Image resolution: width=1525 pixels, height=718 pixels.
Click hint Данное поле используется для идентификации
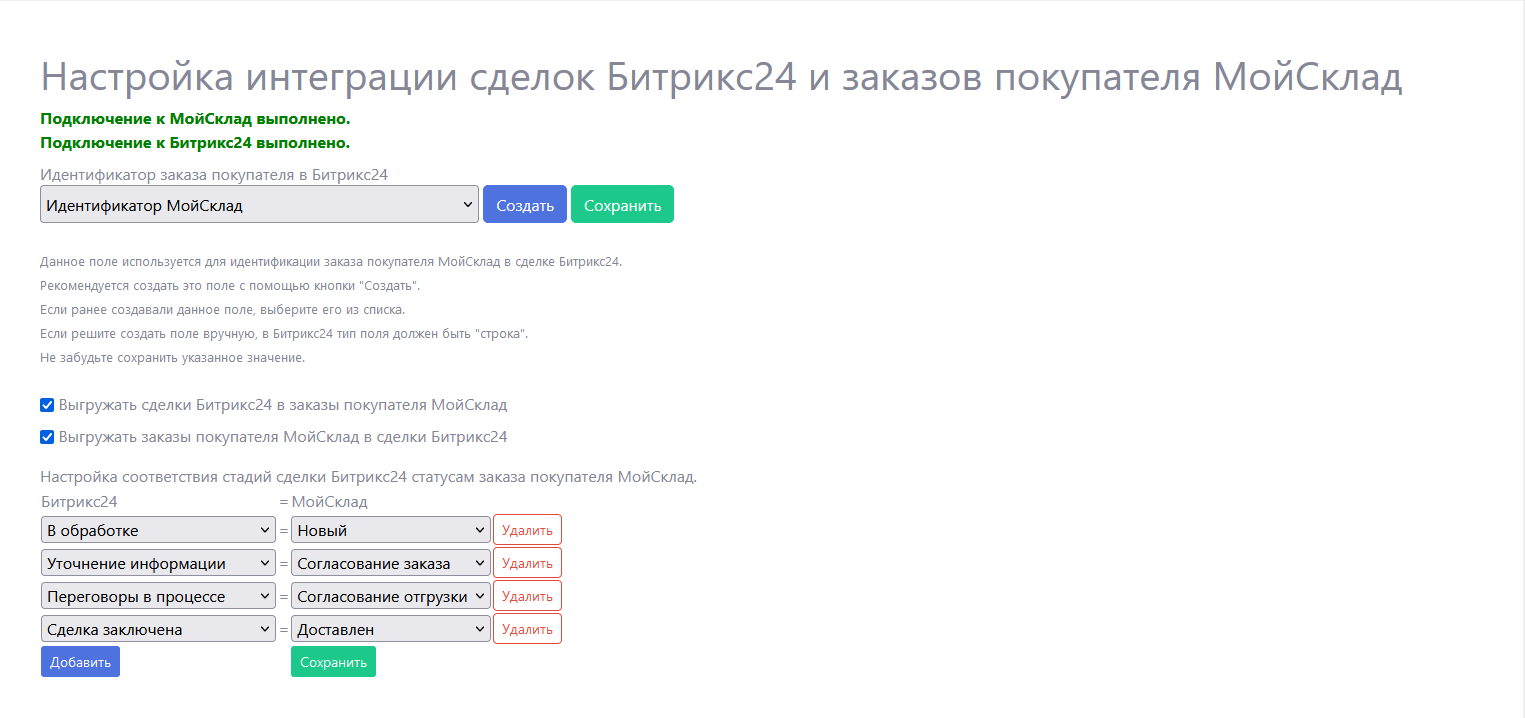331,261
